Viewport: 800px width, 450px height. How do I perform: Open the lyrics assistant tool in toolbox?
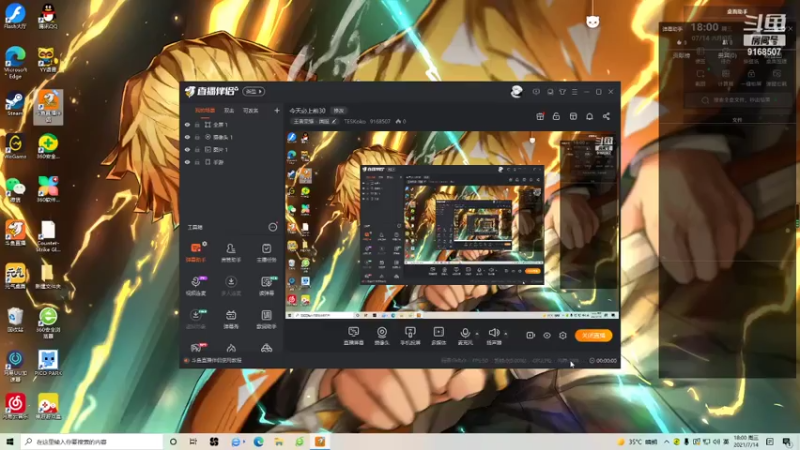tap(266, 319)
